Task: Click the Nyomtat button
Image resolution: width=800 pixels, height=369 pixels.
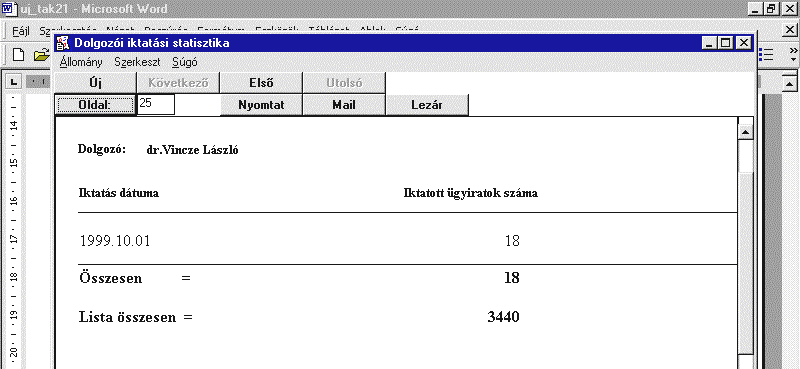Action: [x=261, y=105]
